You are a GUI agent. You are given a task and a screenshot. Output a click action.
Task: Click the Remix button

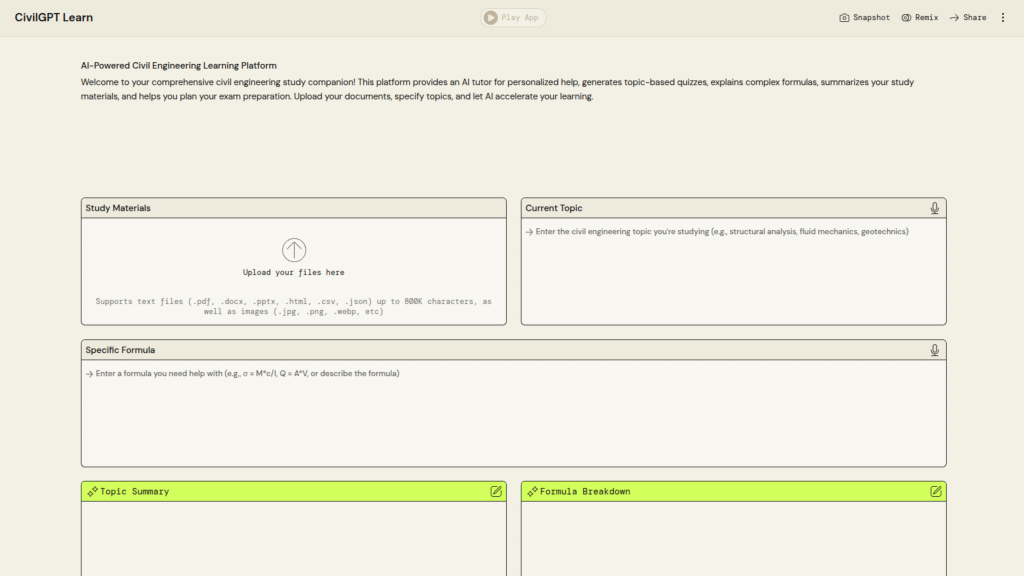click(x=919, y=17)
